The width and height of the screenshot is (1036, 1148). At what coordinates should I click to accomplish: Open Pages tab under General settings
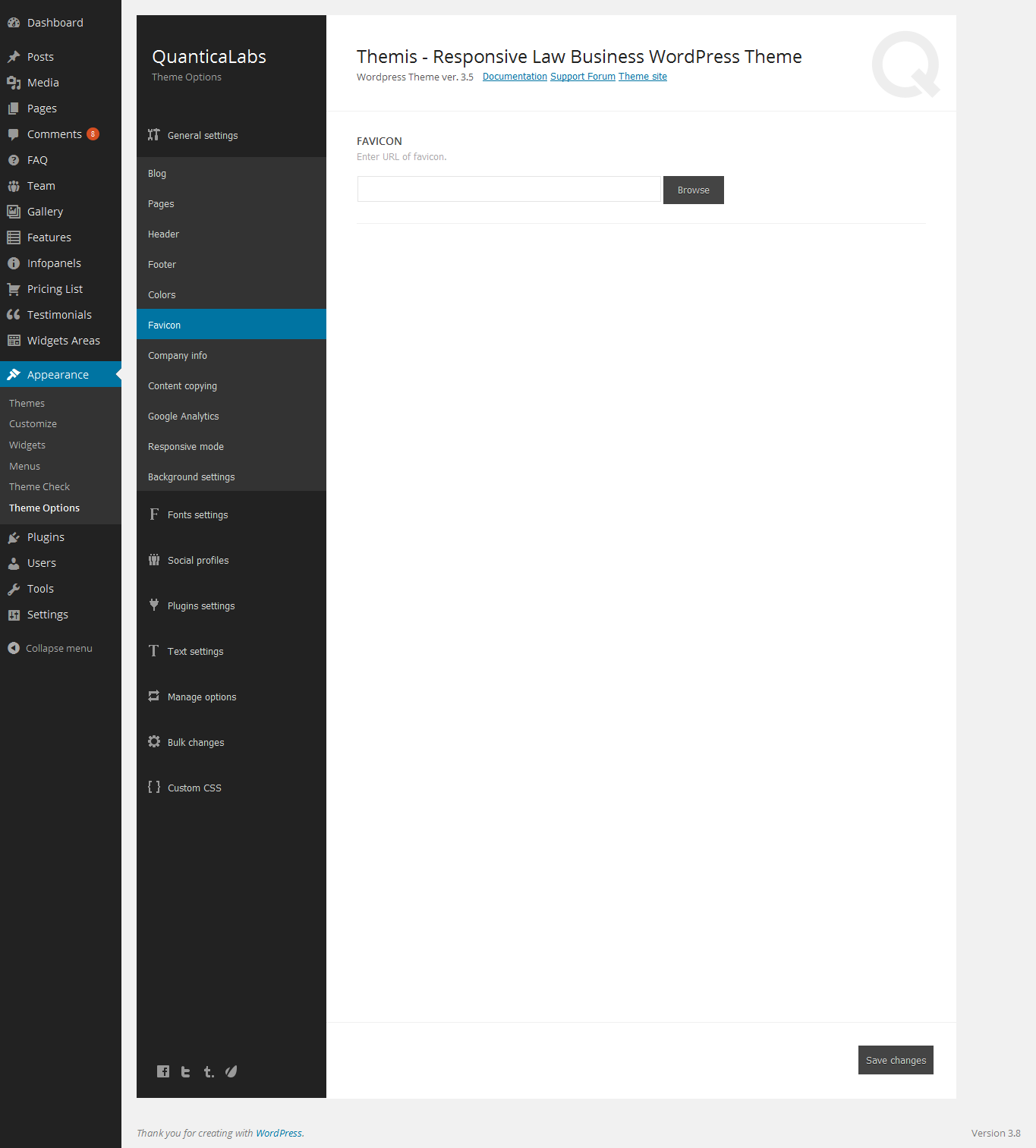tap(231, 203)
